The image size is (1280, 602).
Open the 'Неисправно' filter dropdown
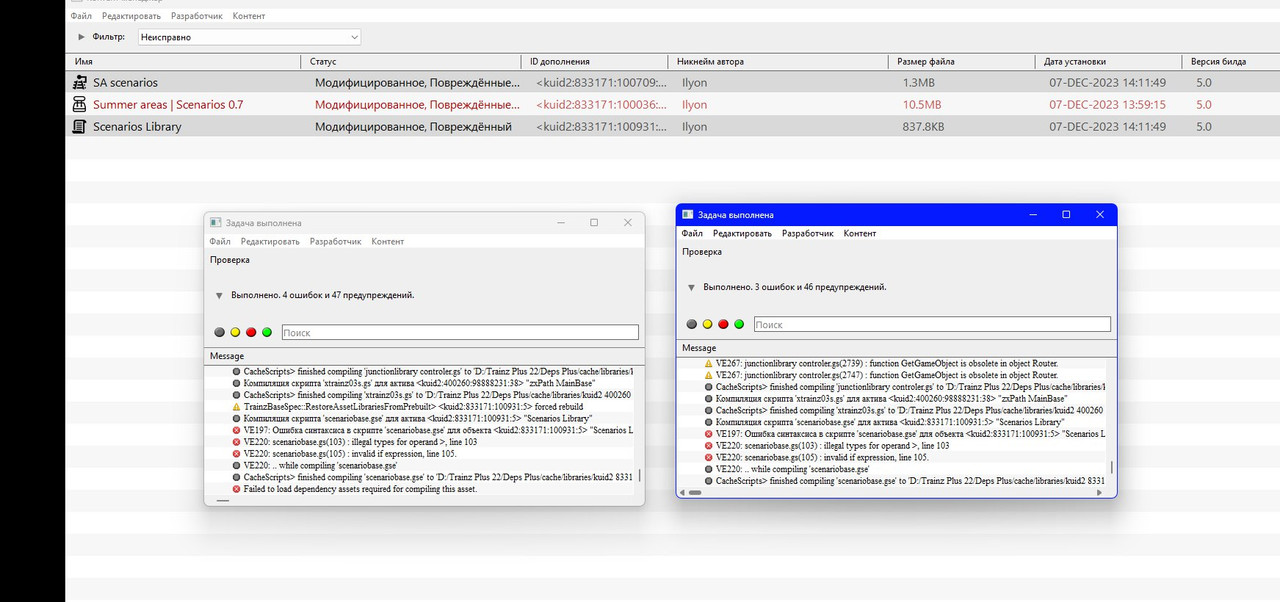[x=249, y=37]
